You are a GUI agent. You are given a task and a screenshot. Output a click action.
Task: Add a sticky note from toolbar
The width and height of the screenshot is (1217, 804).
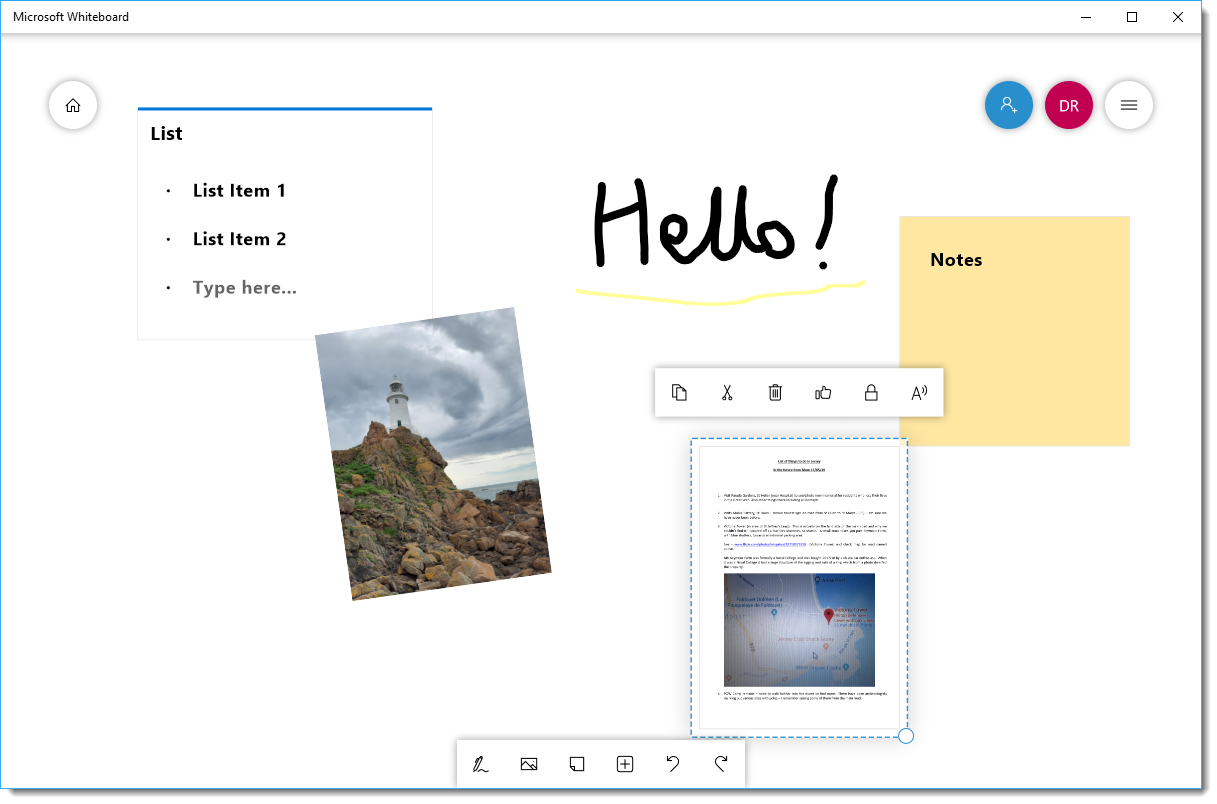point(577,765)
